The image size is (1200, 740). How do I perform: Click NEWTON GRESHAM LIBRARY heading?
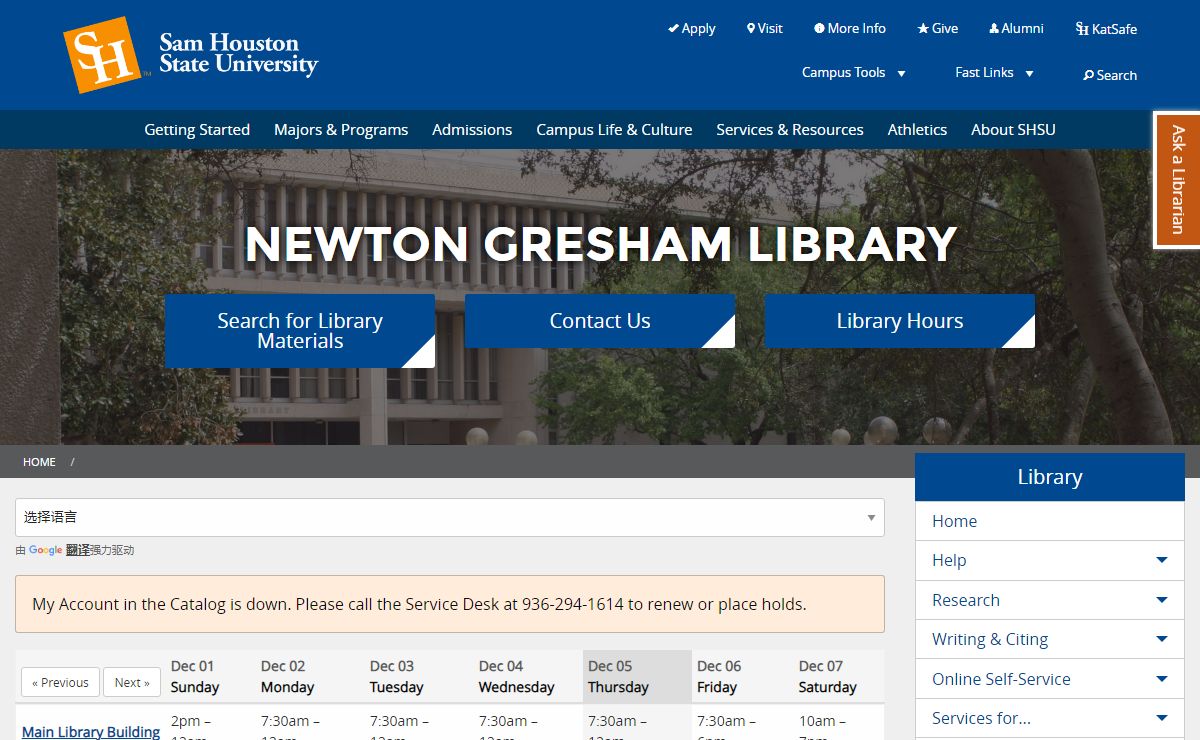coord(600,244)
